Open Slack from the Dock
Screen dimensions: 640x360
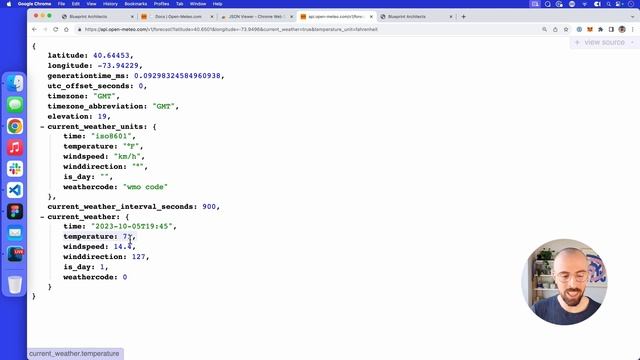(x=15, y=169)
